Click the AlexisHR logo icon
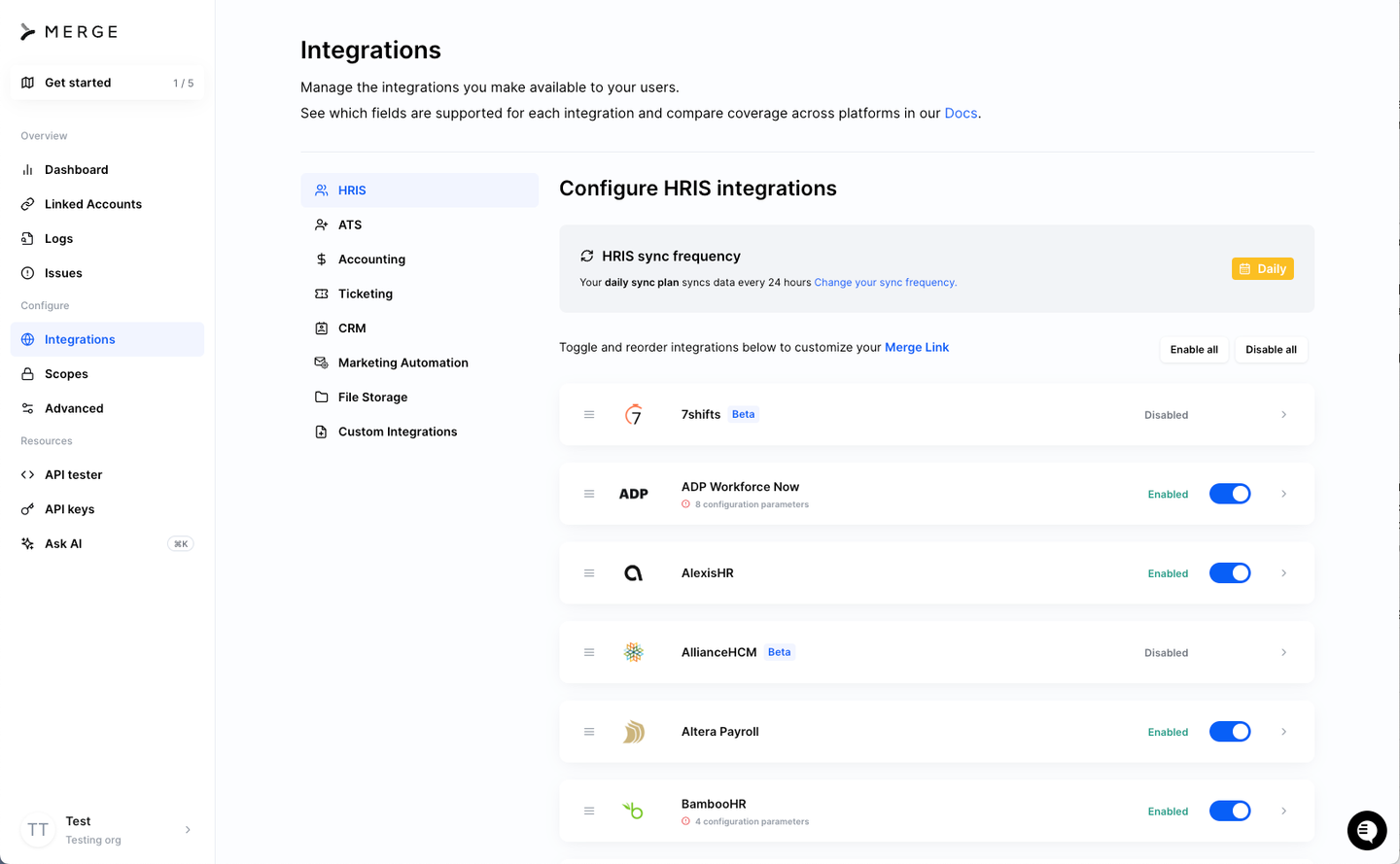This screenshot has height=864, width=1400. (633, 573)
